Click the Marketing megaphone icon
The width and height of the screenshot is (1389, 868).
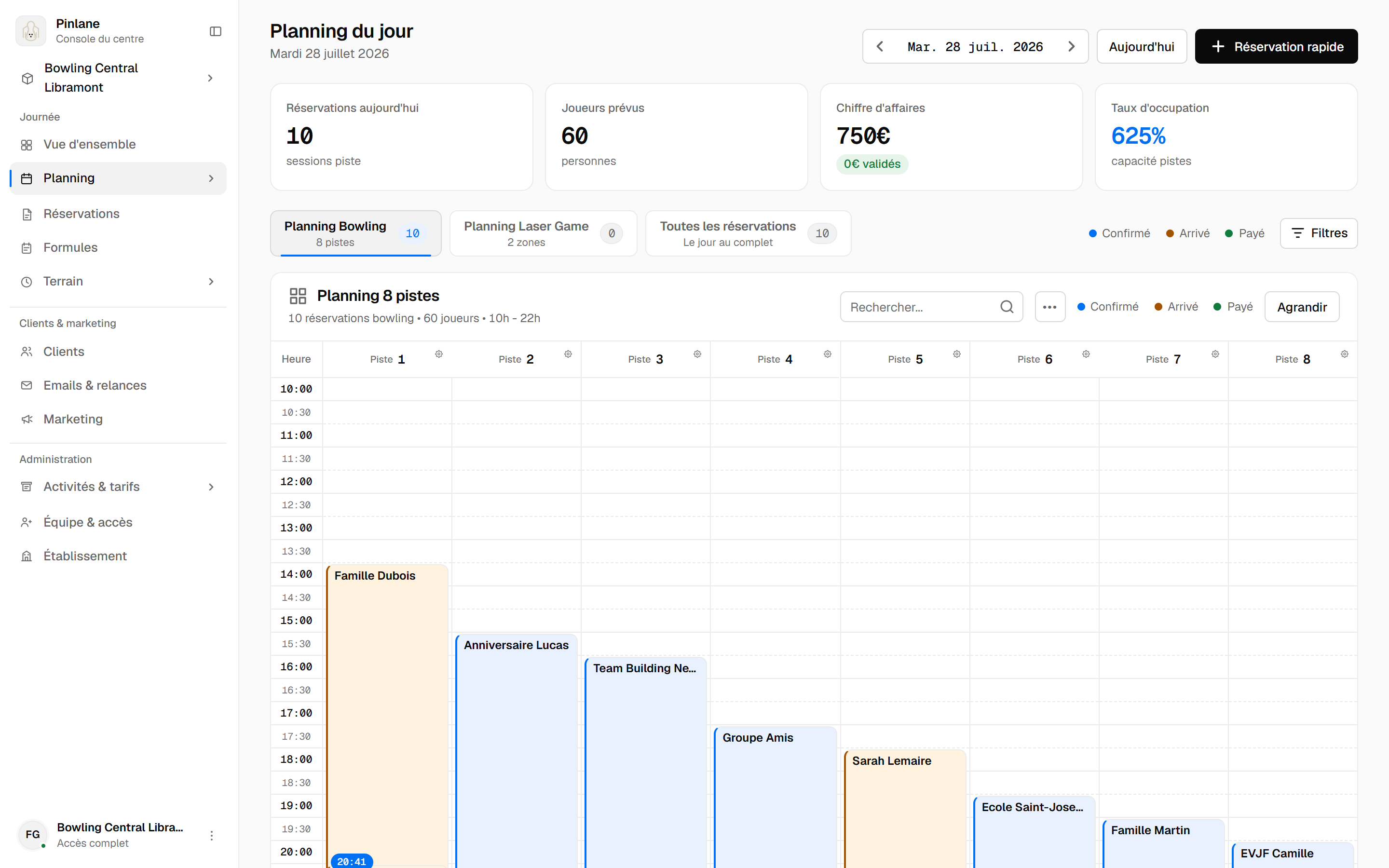click(x=27, y=419)
